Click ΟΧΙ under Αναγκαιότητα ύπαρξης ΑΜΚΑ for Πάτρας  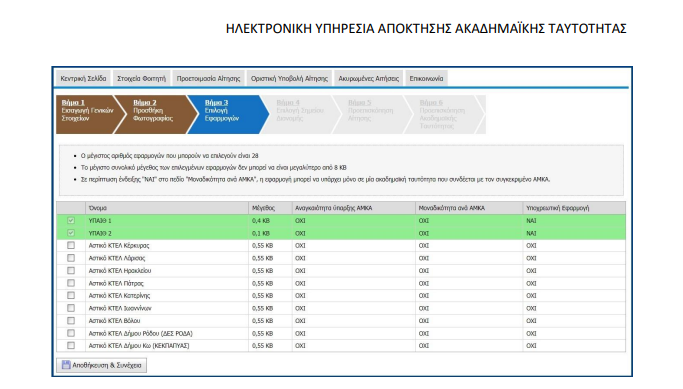[x=300, y=284]
